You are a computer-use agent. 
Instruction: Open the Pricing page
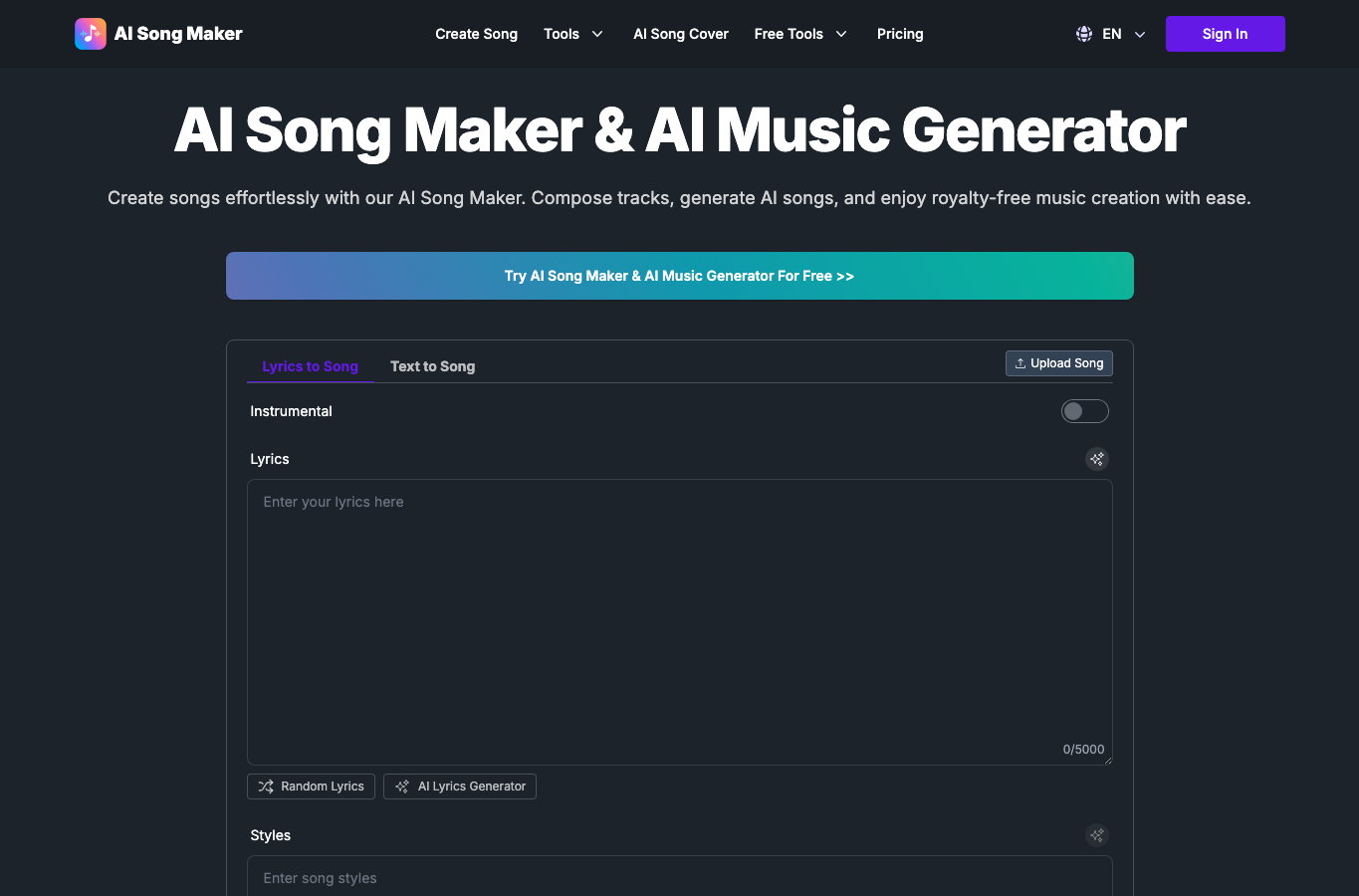point(900,34)
